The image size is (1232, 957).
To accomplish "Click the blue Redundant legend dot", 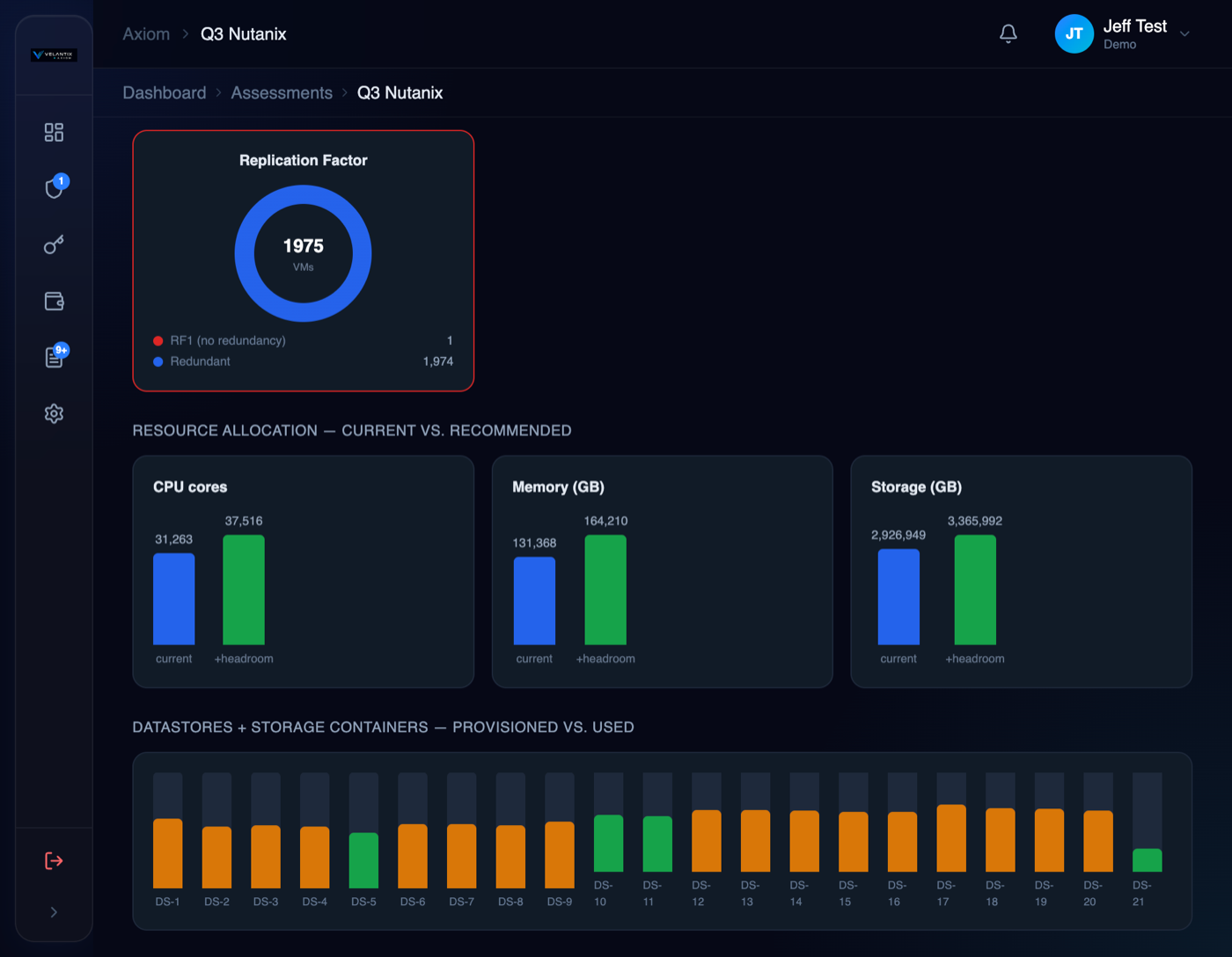I will (158, 362).
